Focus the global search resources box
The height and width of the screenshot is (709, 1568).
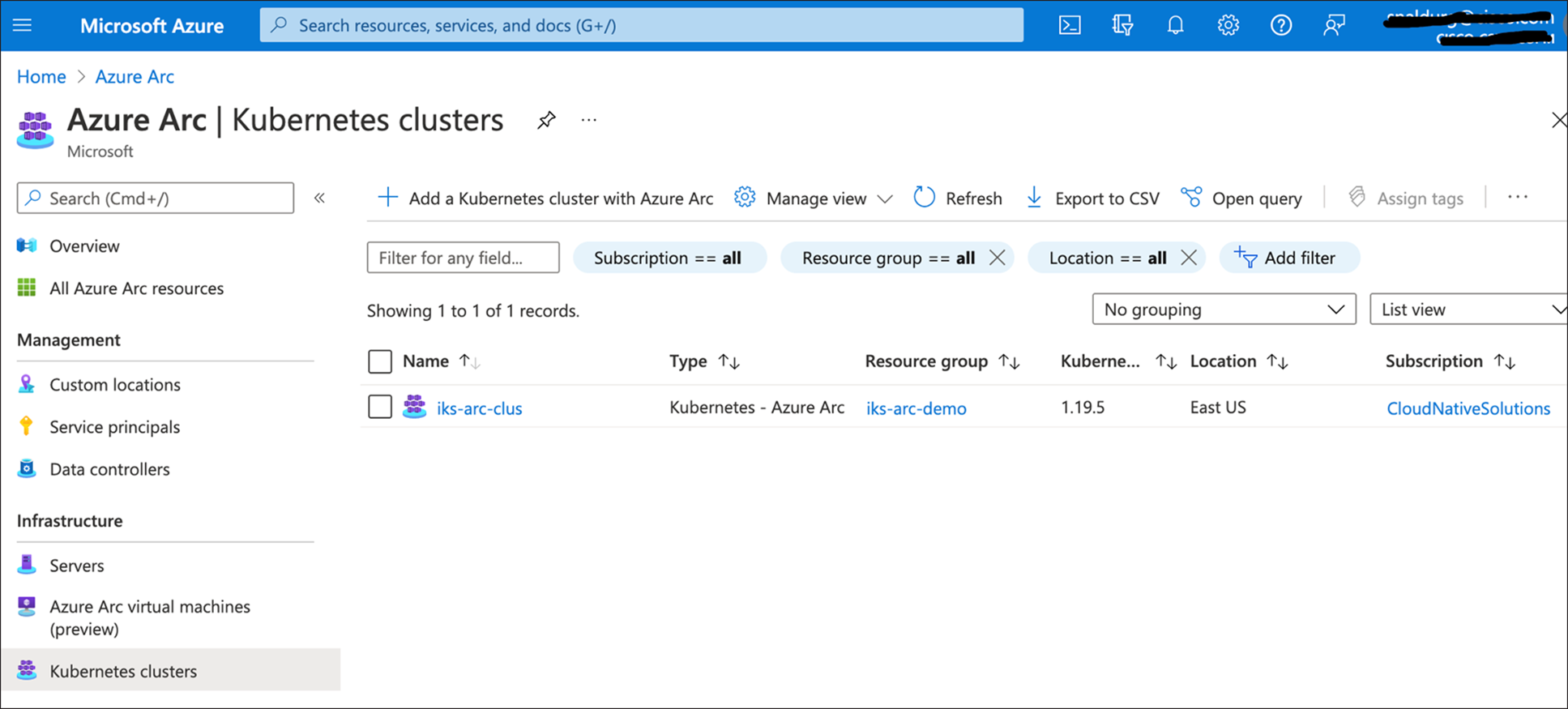click(642, 25)
